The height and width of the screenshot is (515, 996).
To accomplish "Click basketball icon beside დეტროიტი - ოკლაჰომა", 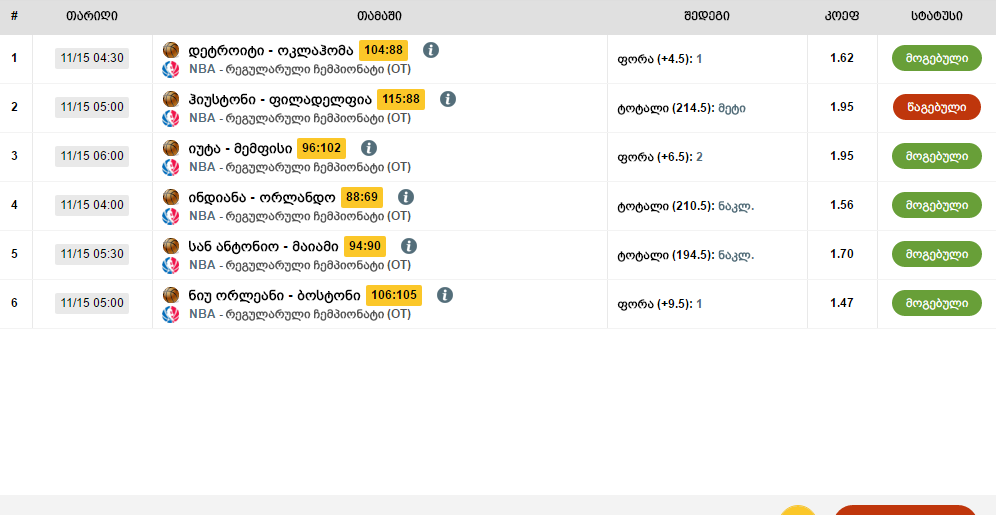I will 171,50.
